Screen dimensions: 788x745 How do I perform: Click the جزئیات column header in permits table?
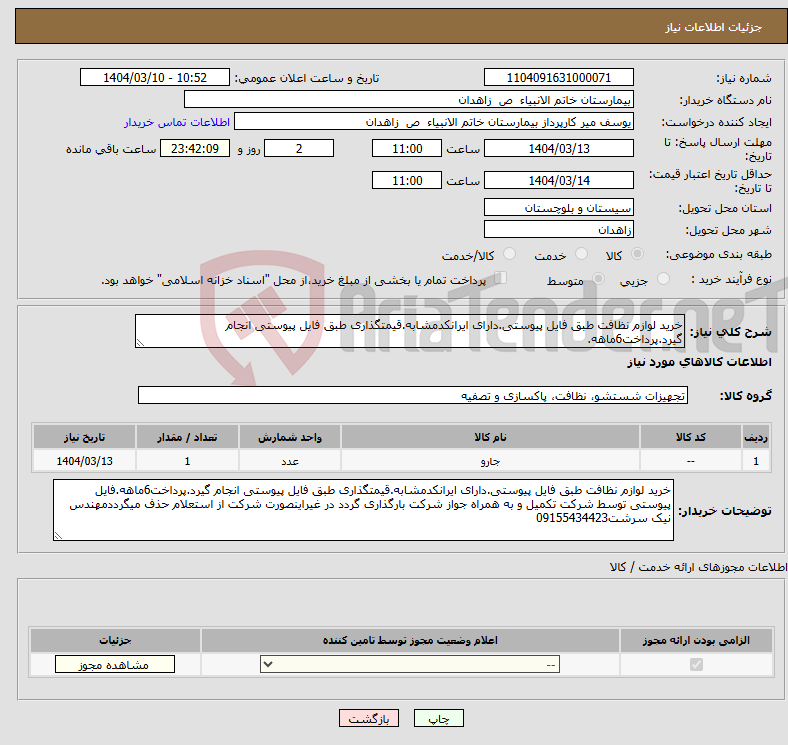click(115, 640)
